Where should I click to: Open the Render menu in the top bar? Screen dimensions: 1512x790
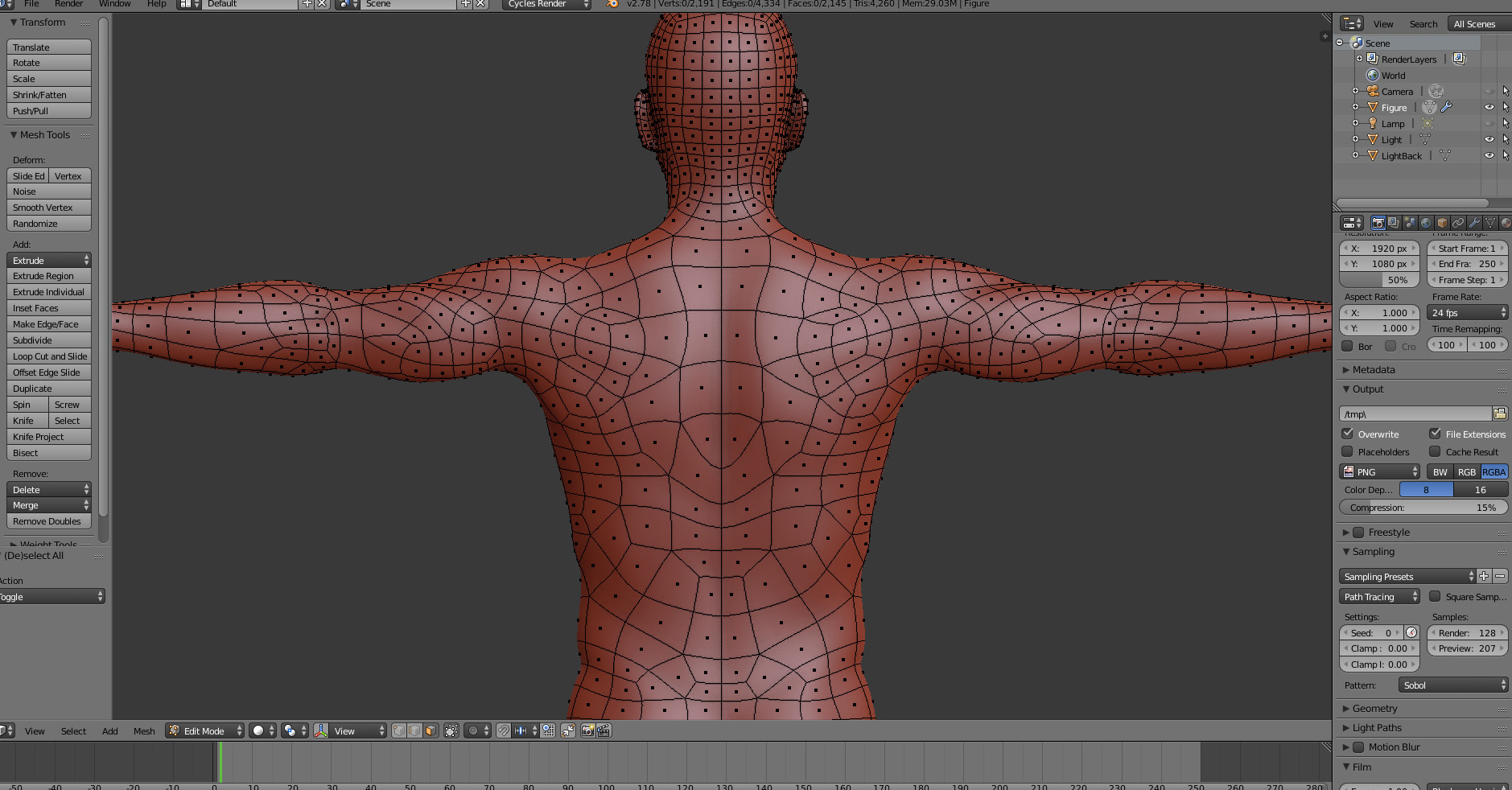(68, 4)
